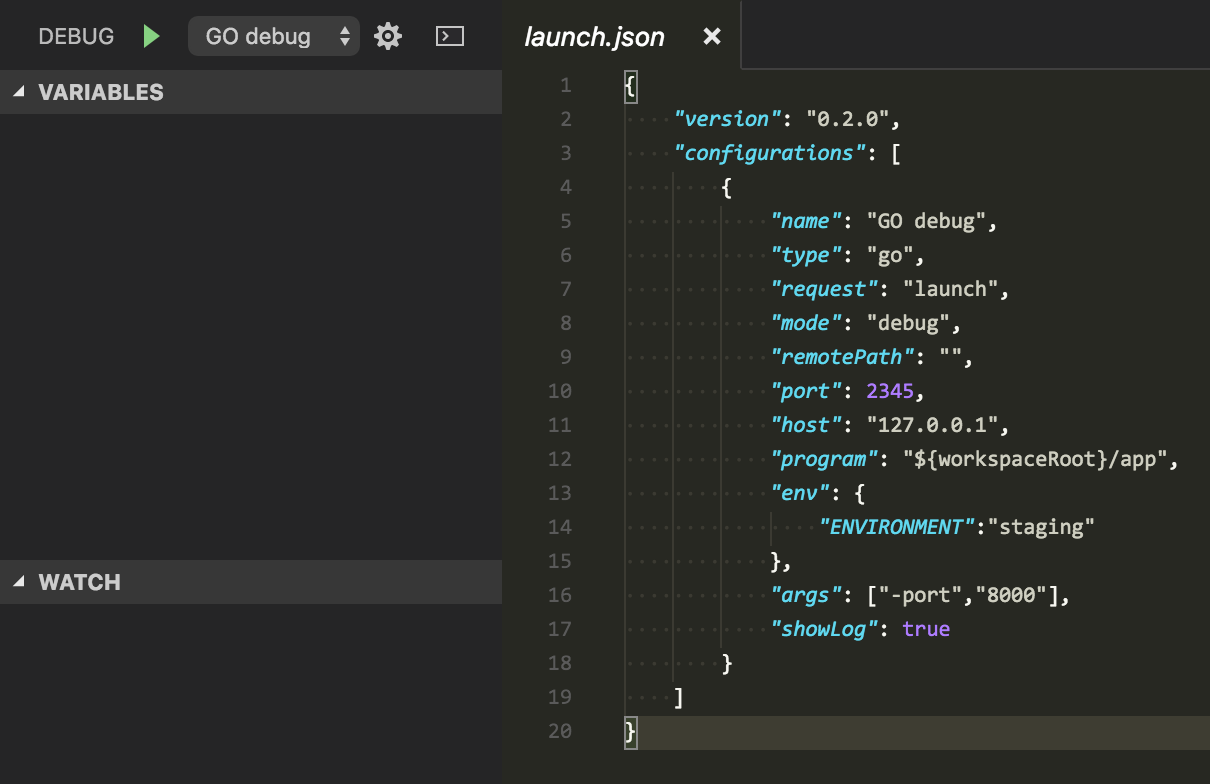Place cursor on the closing brace line 20
Image resolution: width=1210 pixels, height=784 pixels.
tap(628, 731)
